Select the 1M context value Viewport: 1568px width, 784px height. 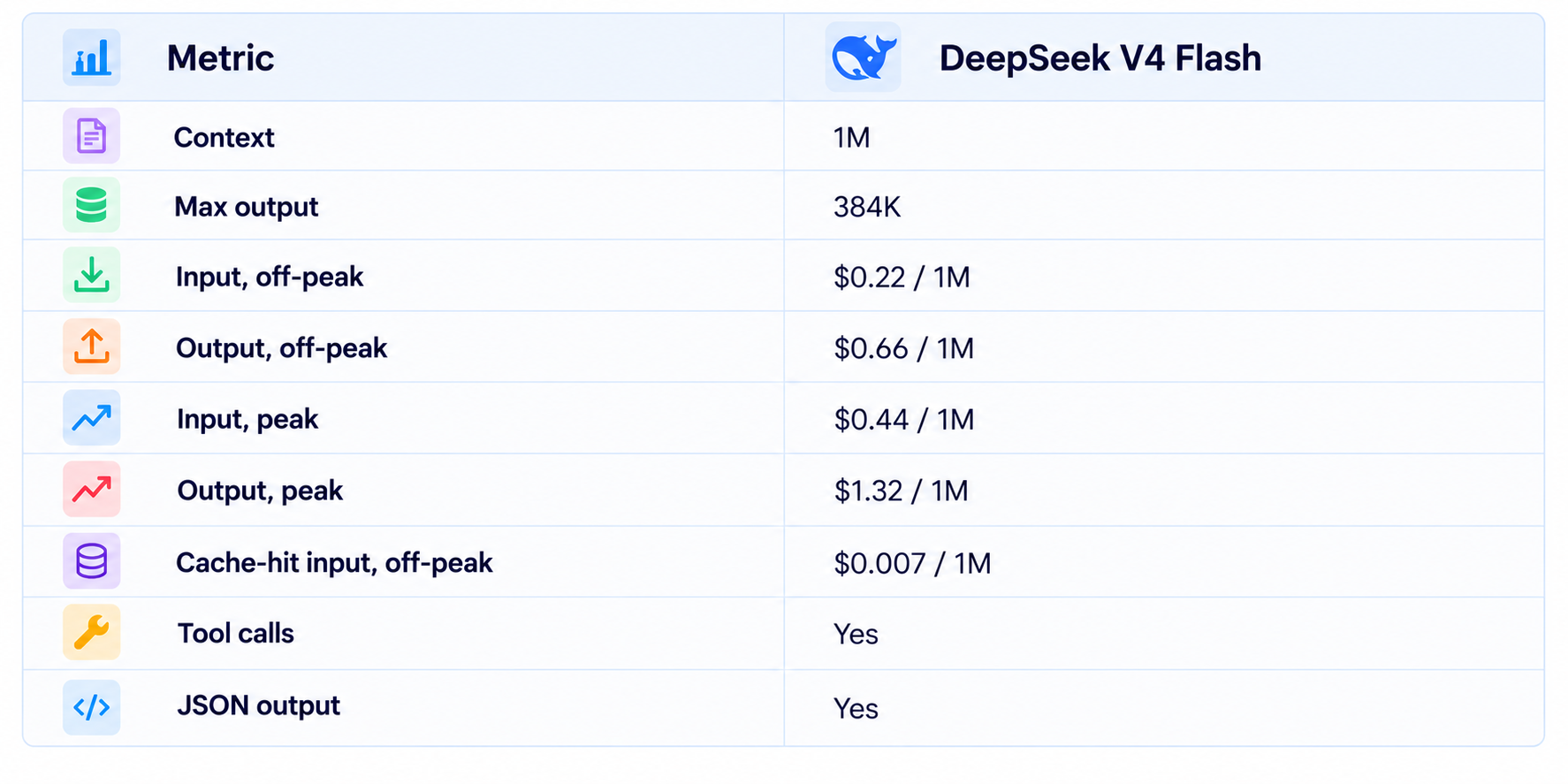point(851,137)
